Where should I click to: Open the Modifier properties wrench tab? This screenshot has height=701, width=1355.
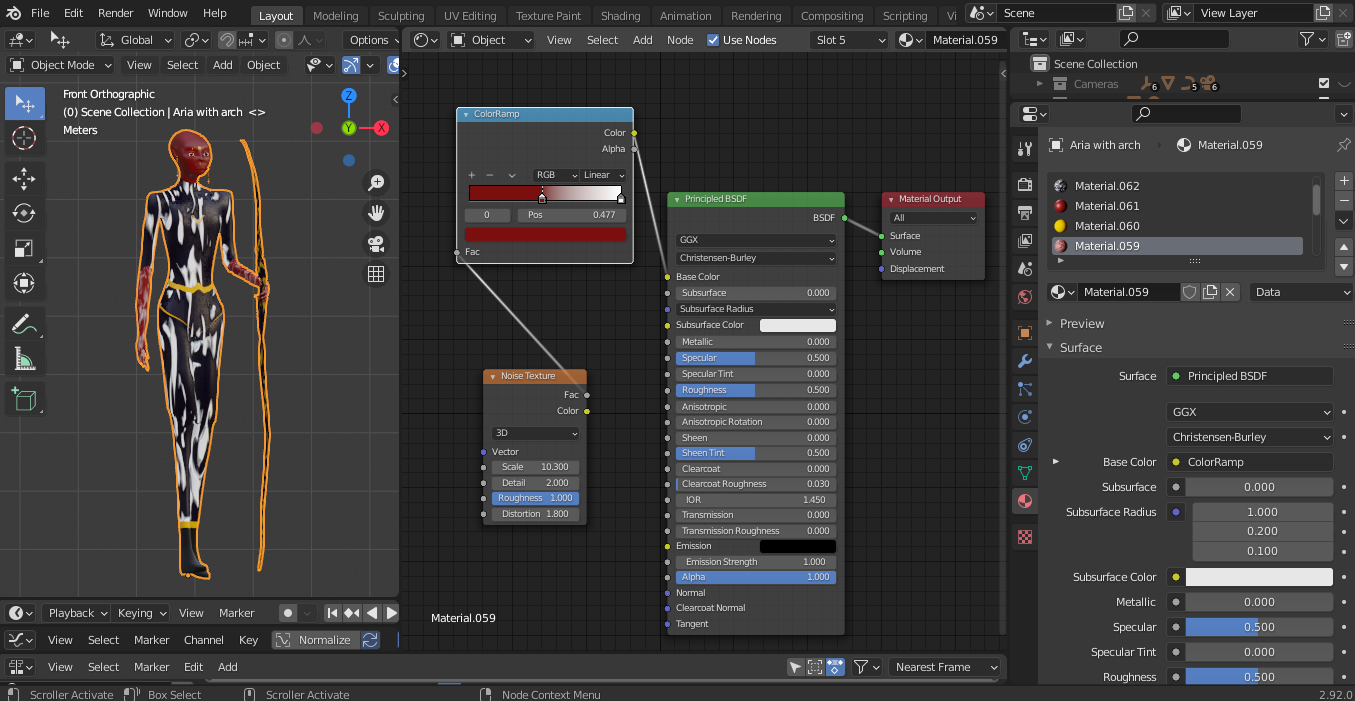(1025, 361)
